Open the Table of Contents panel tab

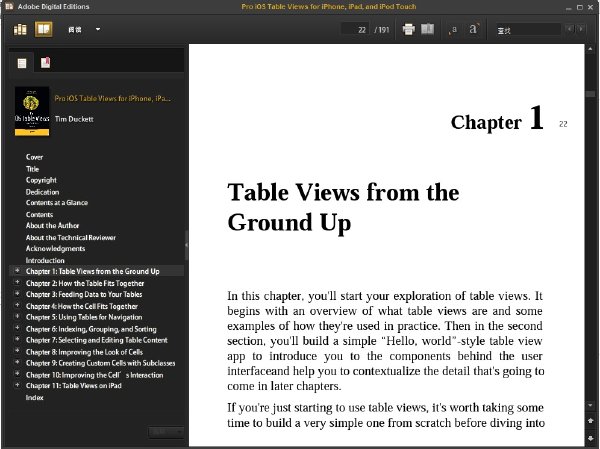click(22, 63)
